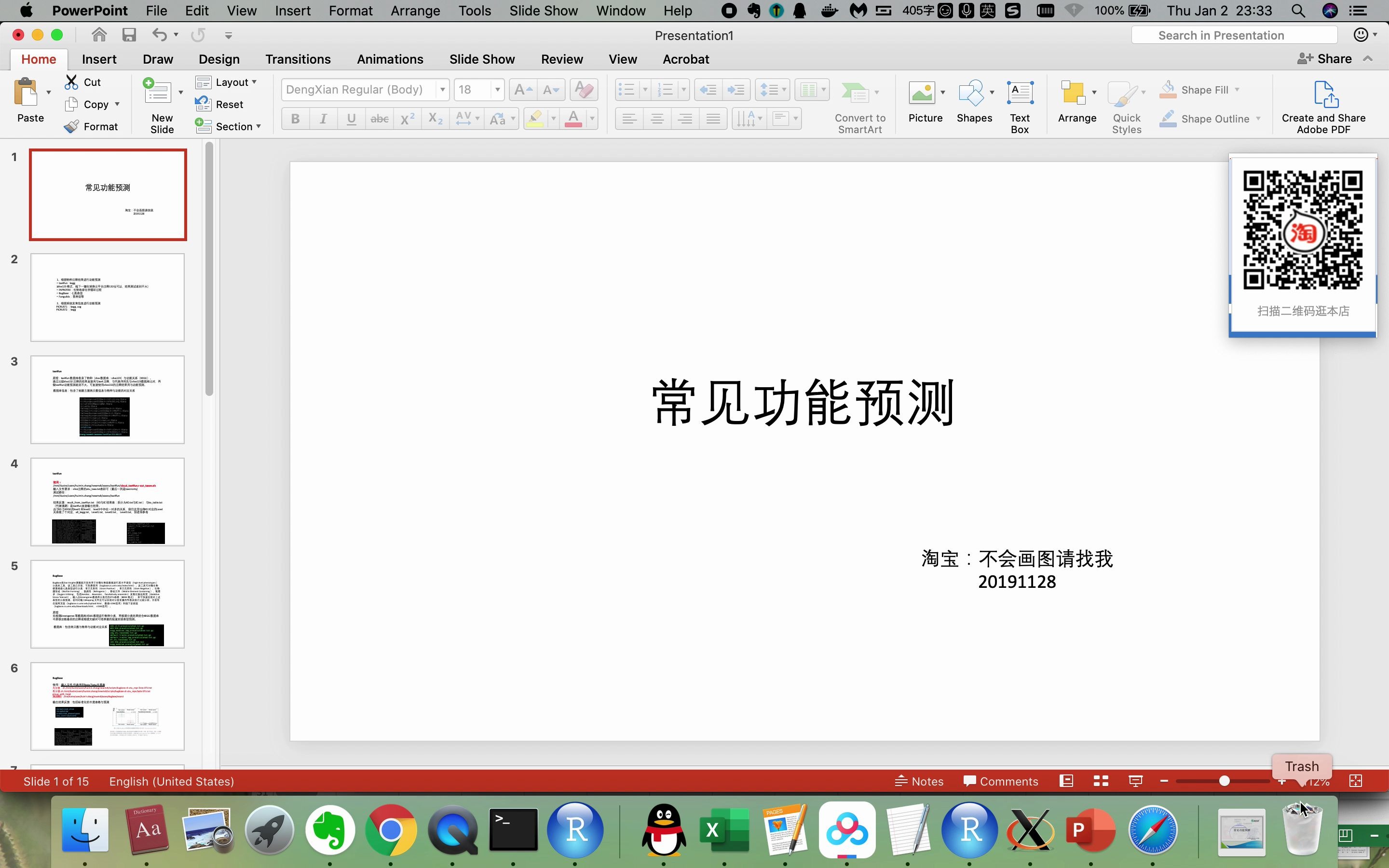Open the line spacing dropdown
The image size is (1389, 868).
pyautogui.click(x=773, y=90)
